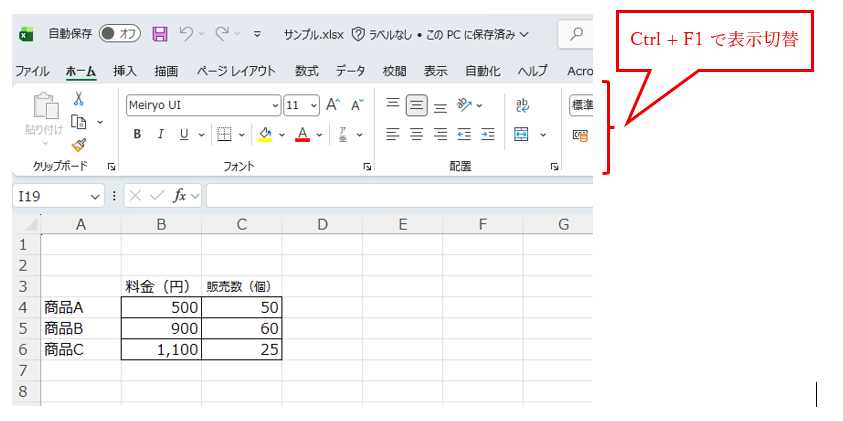
Task: Open the Name Box dropdown arrow
Action: pyautogui.click(x=96, y=196)
